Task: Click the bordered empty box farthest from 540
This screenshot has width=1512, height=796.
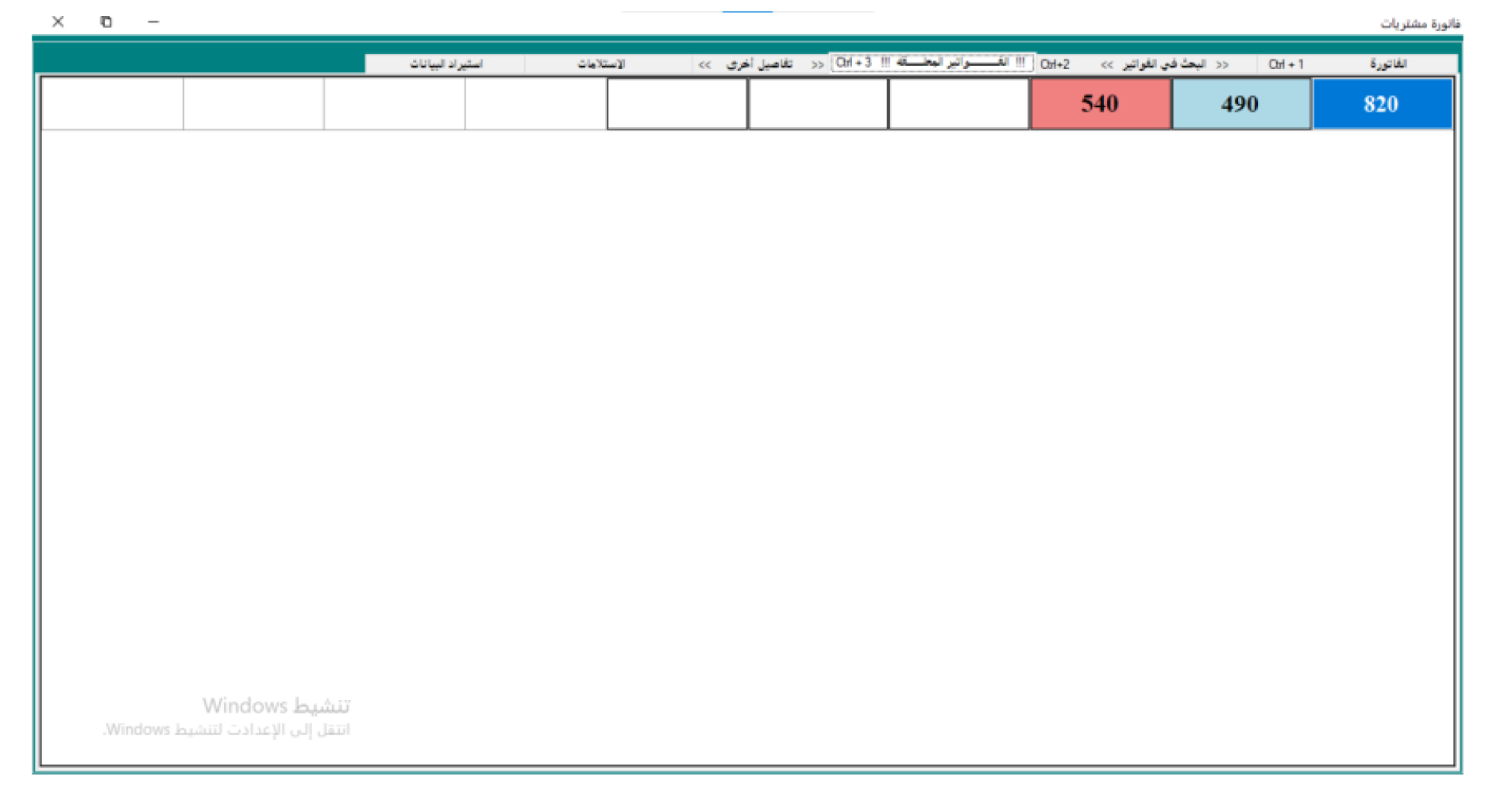Action: point(677,103)
